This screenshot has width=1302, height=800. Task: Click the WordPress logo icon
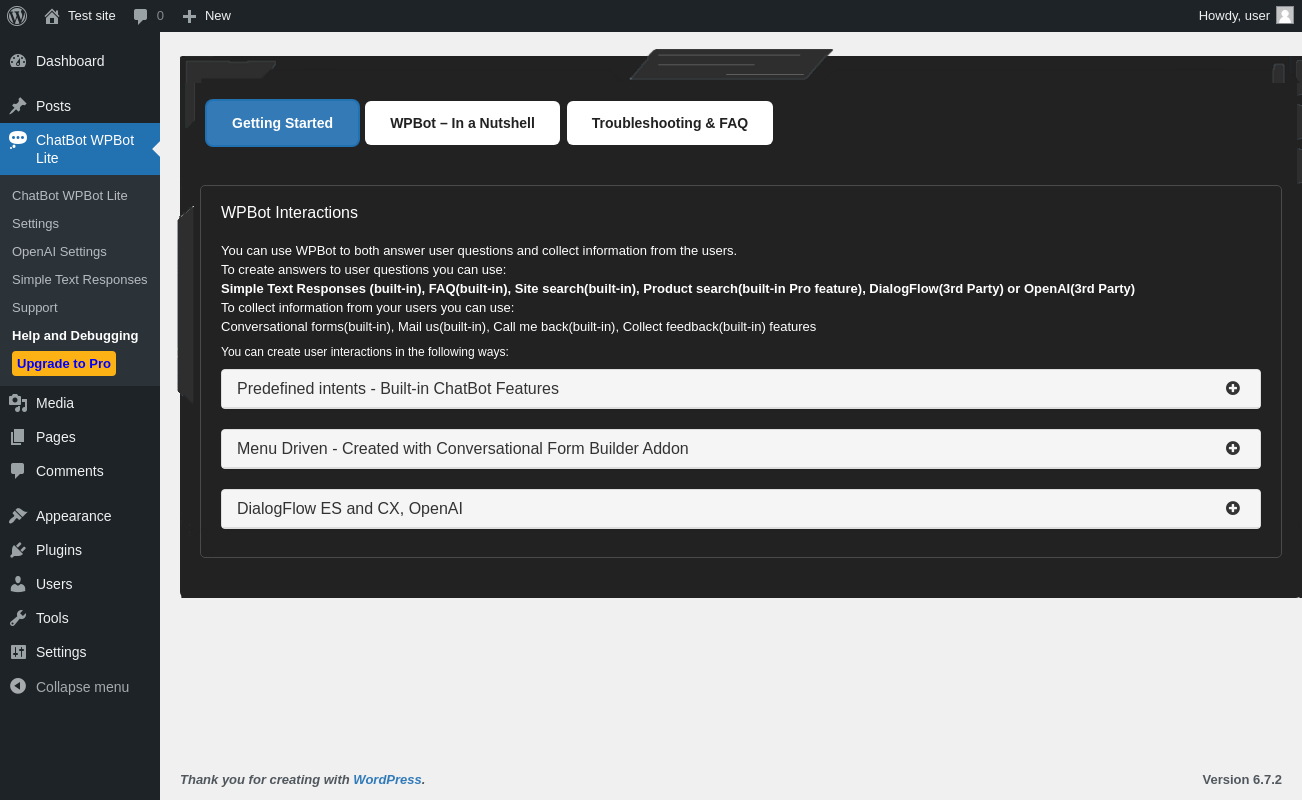coord(17,16)
